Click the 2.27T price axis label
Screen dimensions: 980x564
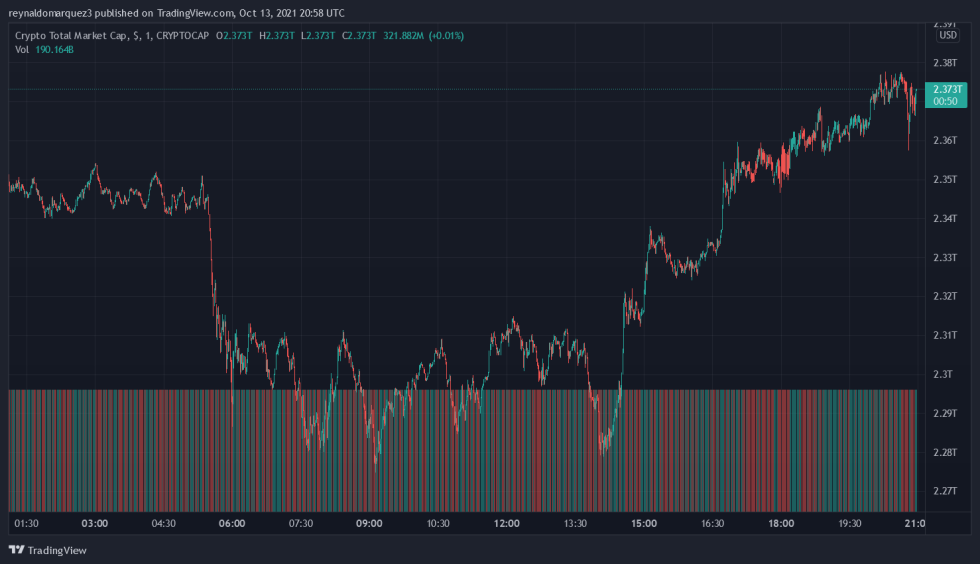coord(945,491)
